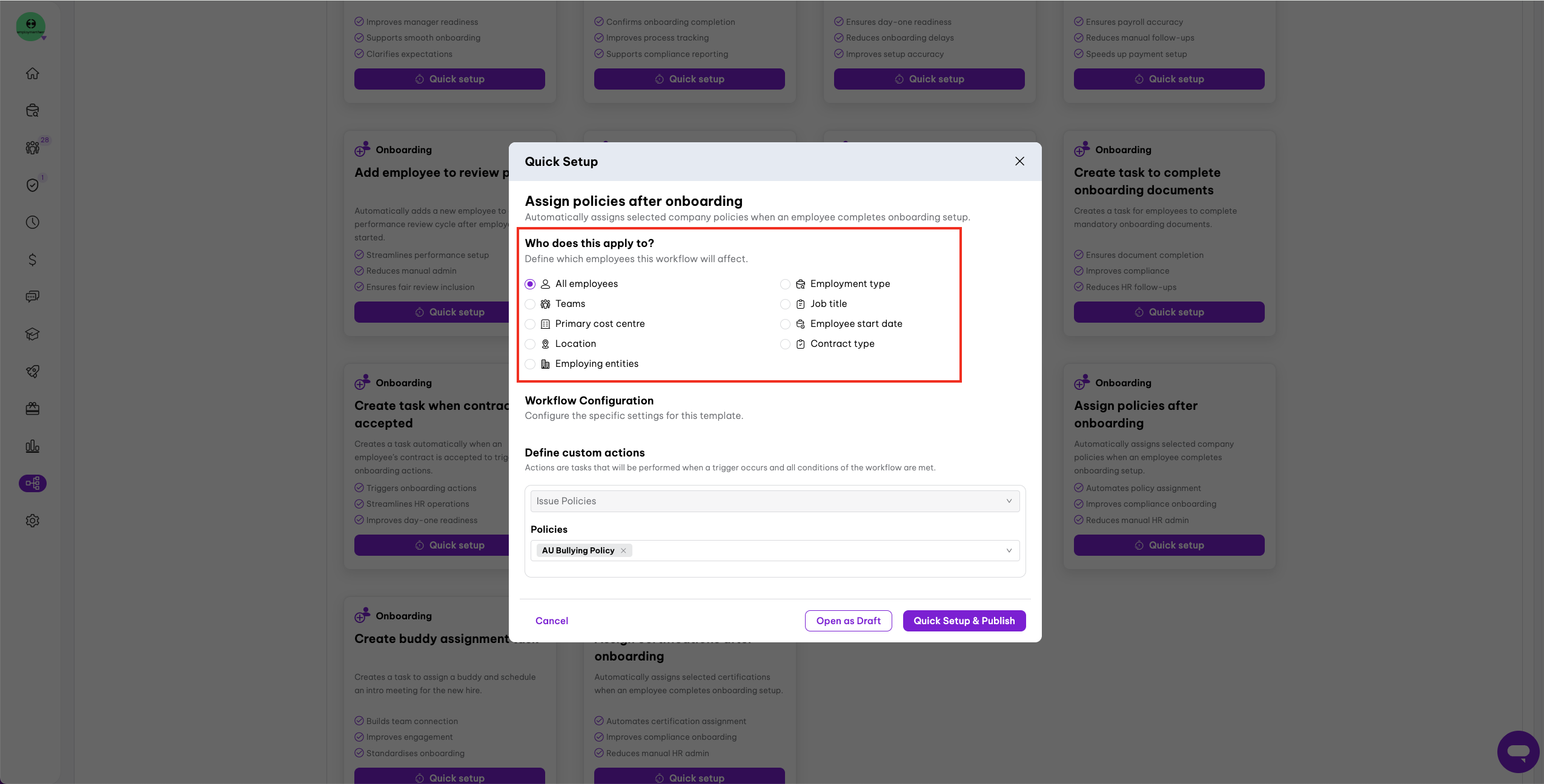Viewport: 1544px width, 784px height.
Task: Choose the Employment type radio option
Action: point(785,284)
